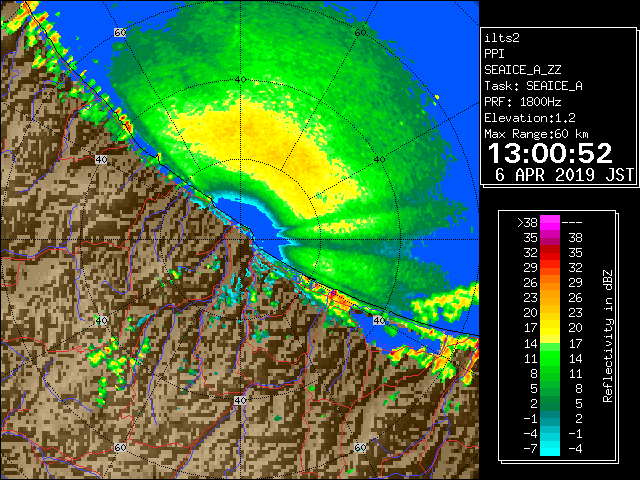
Task: Click the 40 km label on southeast coast
Action: (x=379, y=320)
